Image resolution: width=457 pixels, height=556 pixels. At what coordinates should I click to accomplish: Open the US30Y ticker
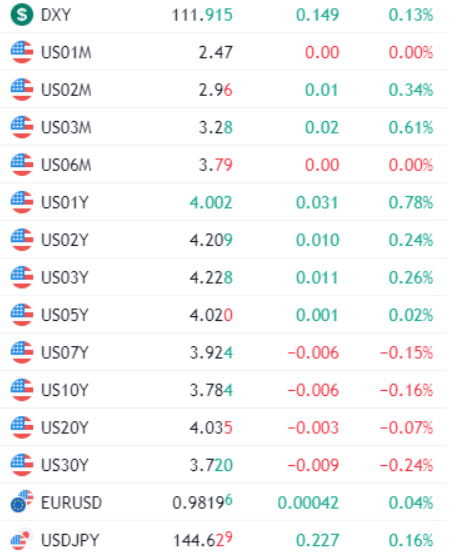click(x=65, y=465)
